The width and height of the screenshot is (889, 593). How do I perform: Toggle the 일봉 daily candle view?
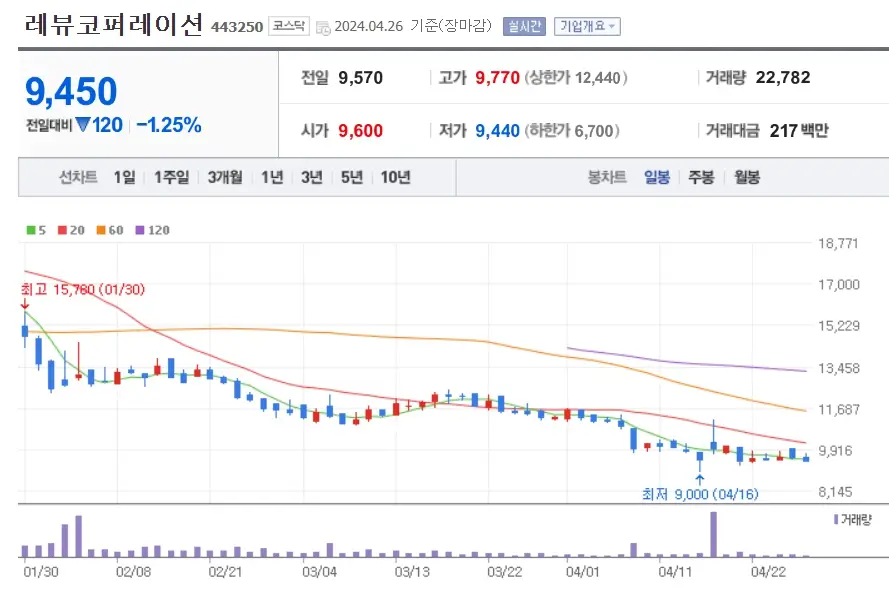click(x=655, y=176)
